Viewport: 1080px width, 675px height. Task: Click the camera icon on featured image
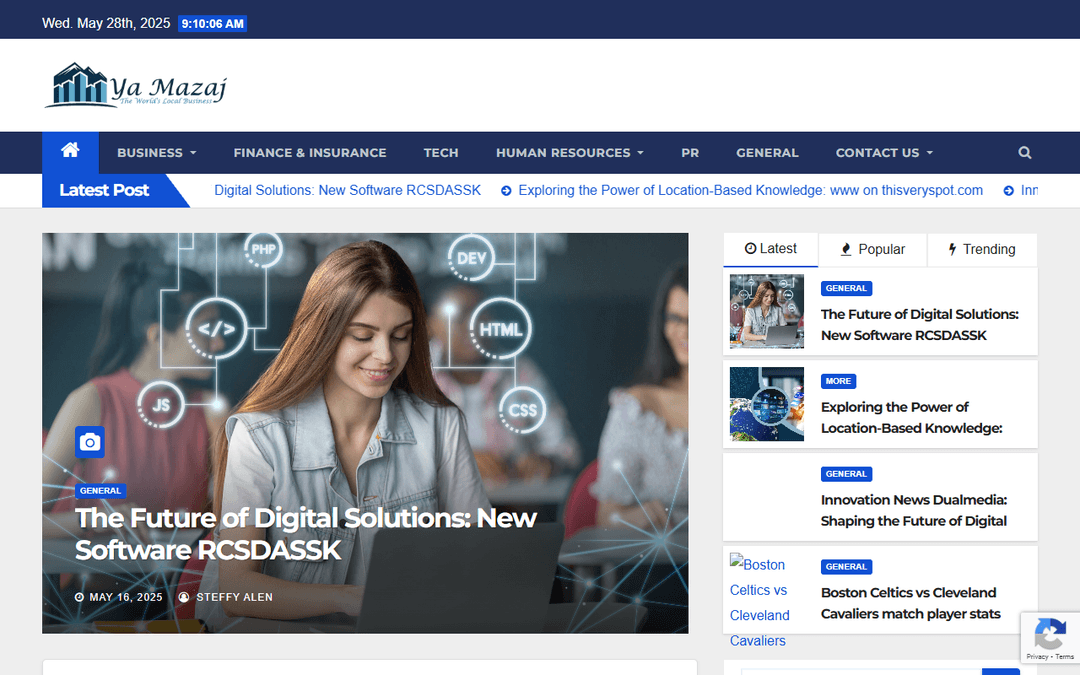pos(90,442)
